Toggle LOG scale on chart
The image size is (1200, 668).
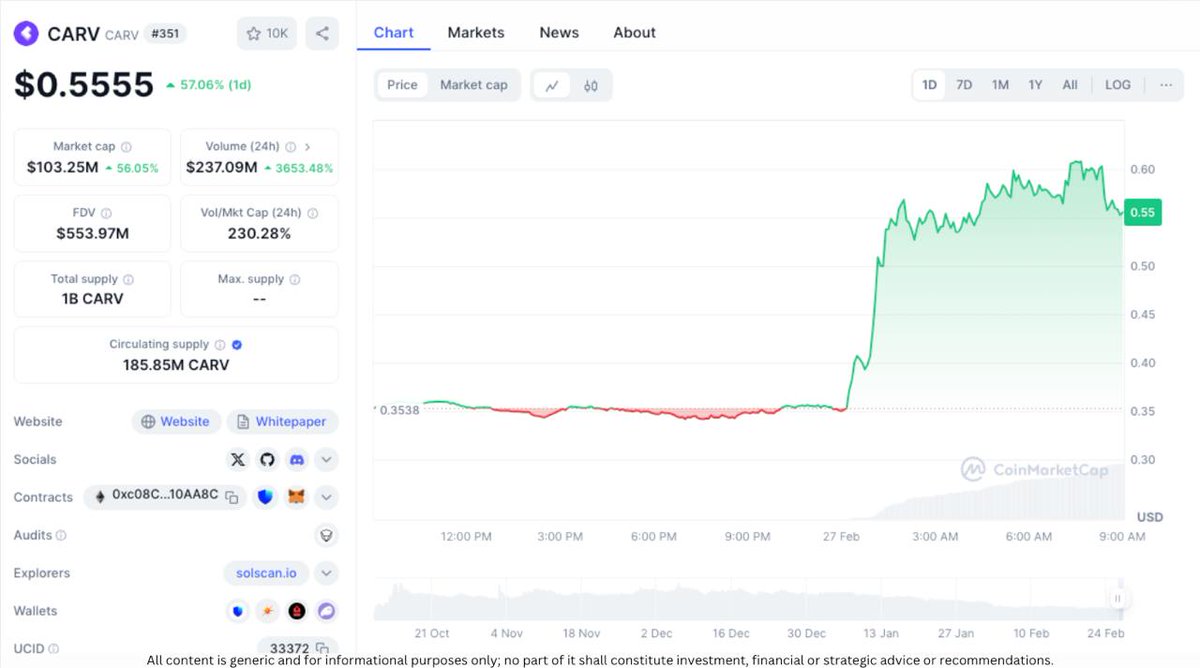pyautogui.click(x=1118, y=85)
